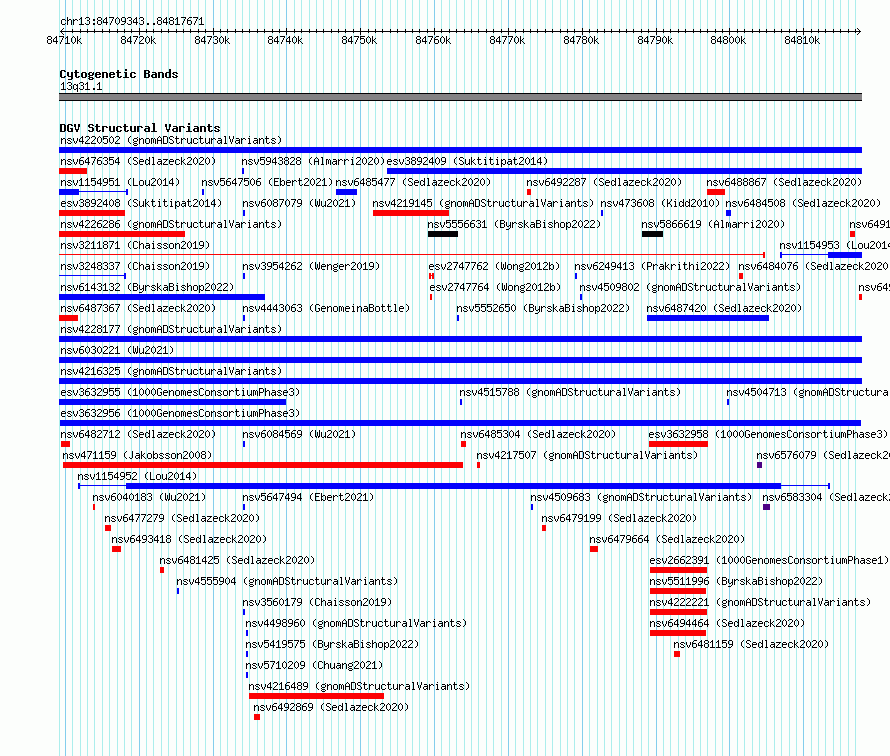Select purple marker under nsv6583304

[x=766, y=507]
